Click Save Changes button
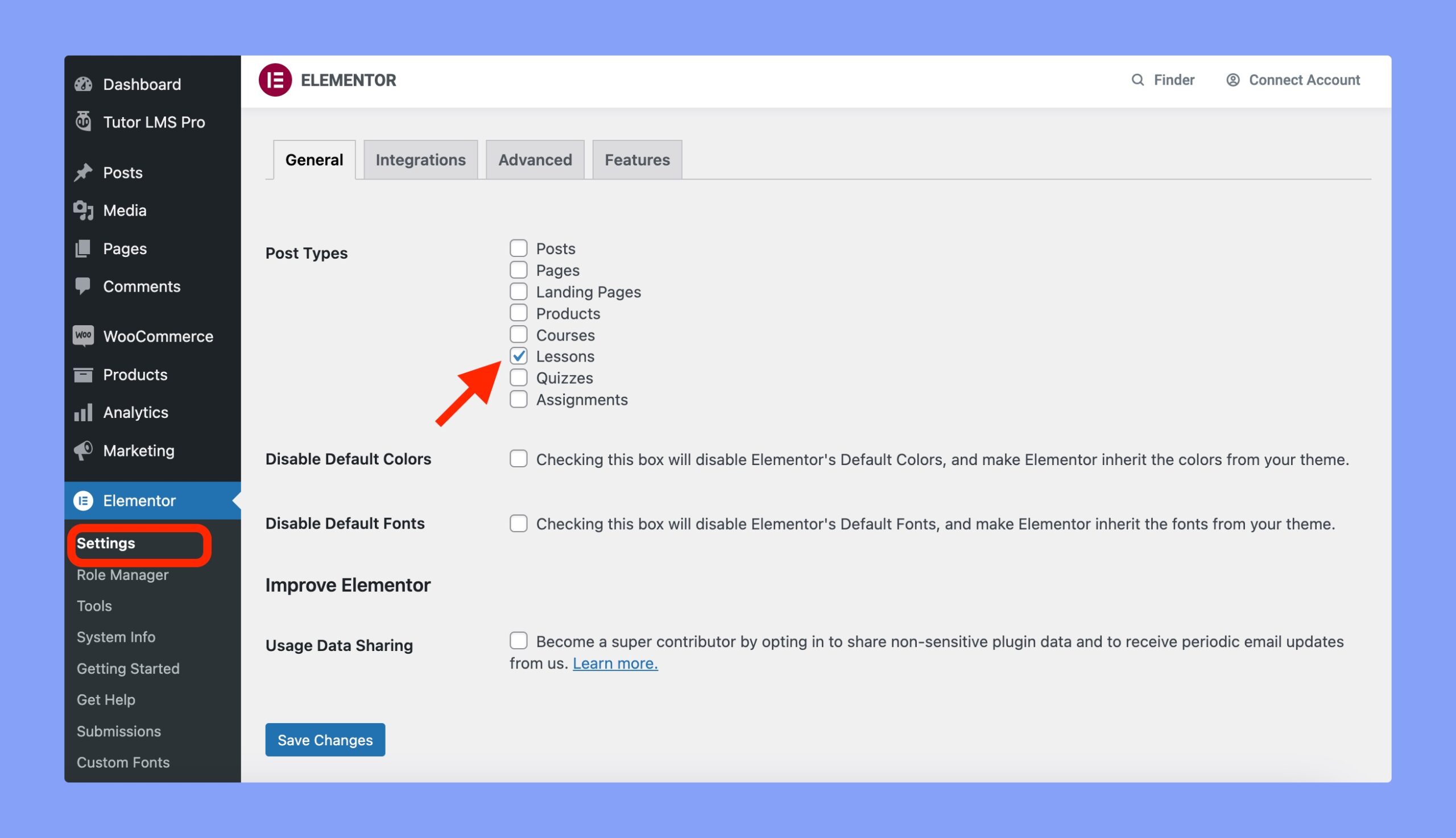 (325, 739)
